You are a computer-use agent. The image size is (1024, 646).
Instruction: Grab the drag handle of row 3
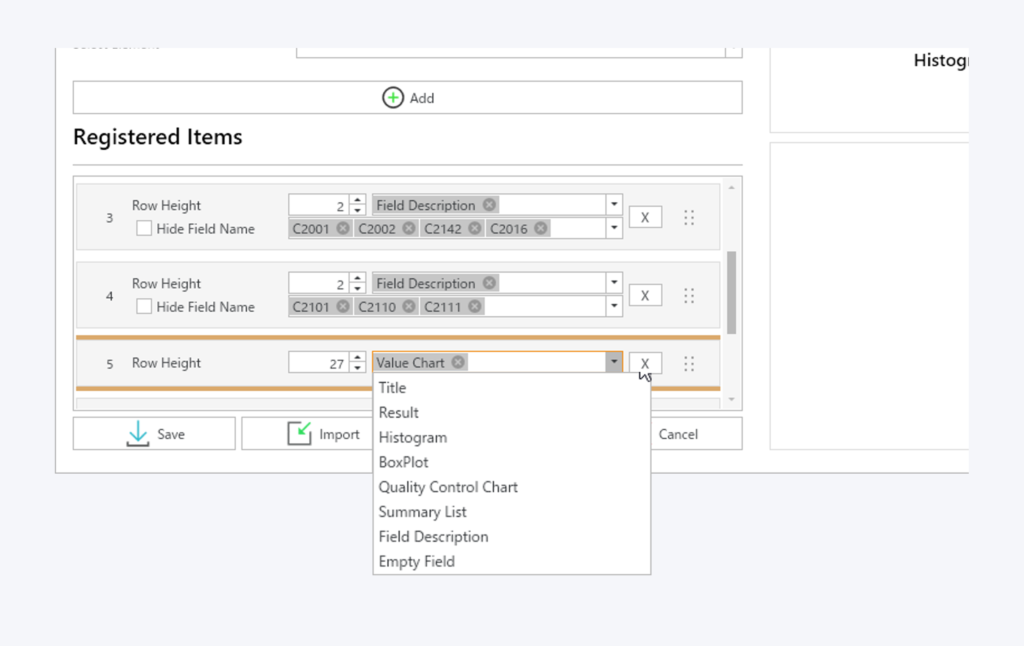click(x=689, y=217)
